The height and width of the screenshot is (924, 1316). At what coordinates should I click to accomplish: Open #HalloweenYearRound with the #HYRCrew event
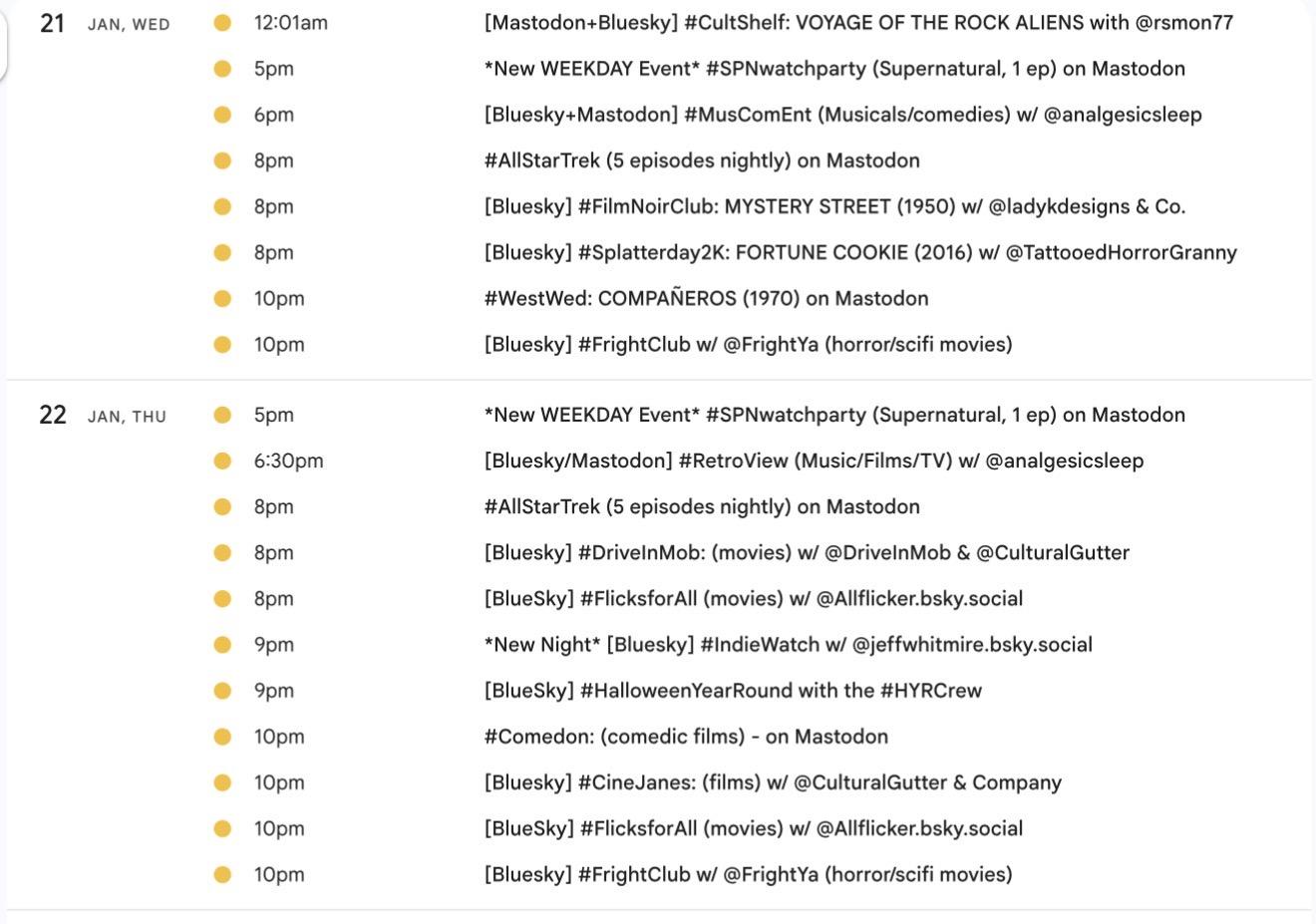coord(733,691)
